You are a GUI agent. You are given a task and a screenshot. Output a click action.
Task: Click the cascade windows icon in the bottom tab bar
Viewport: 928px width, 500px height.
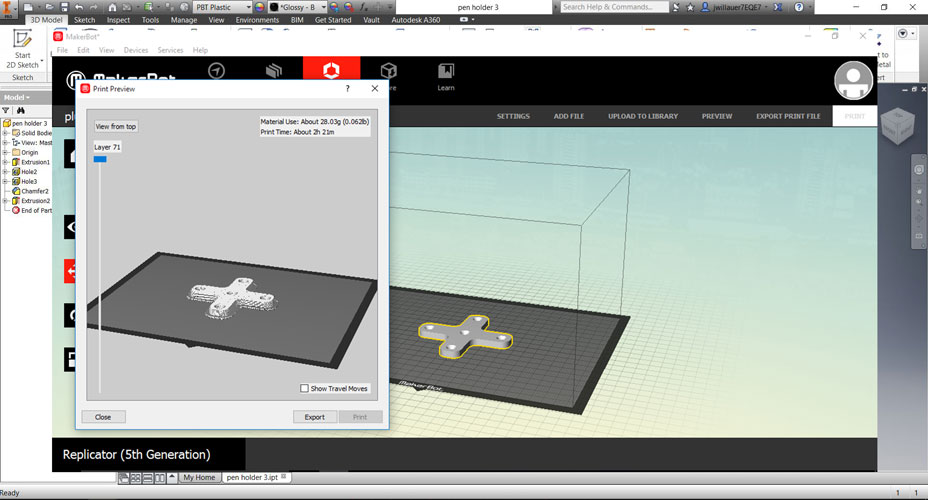[x=124, y=478]
